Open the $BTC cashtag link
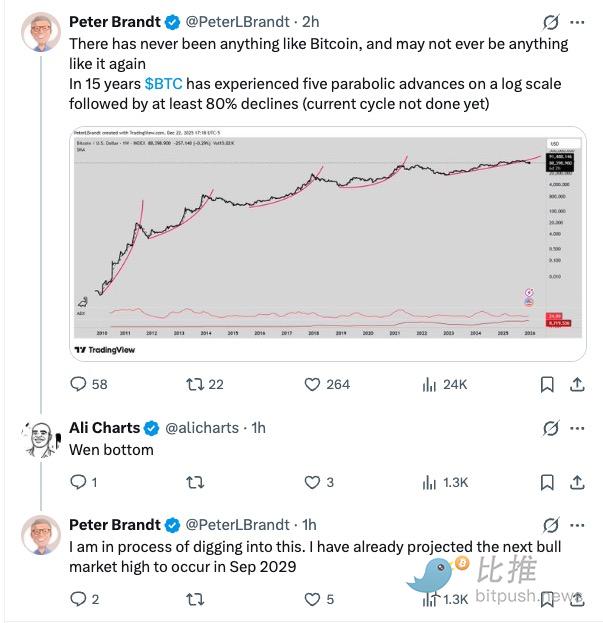 pos(164,85)
